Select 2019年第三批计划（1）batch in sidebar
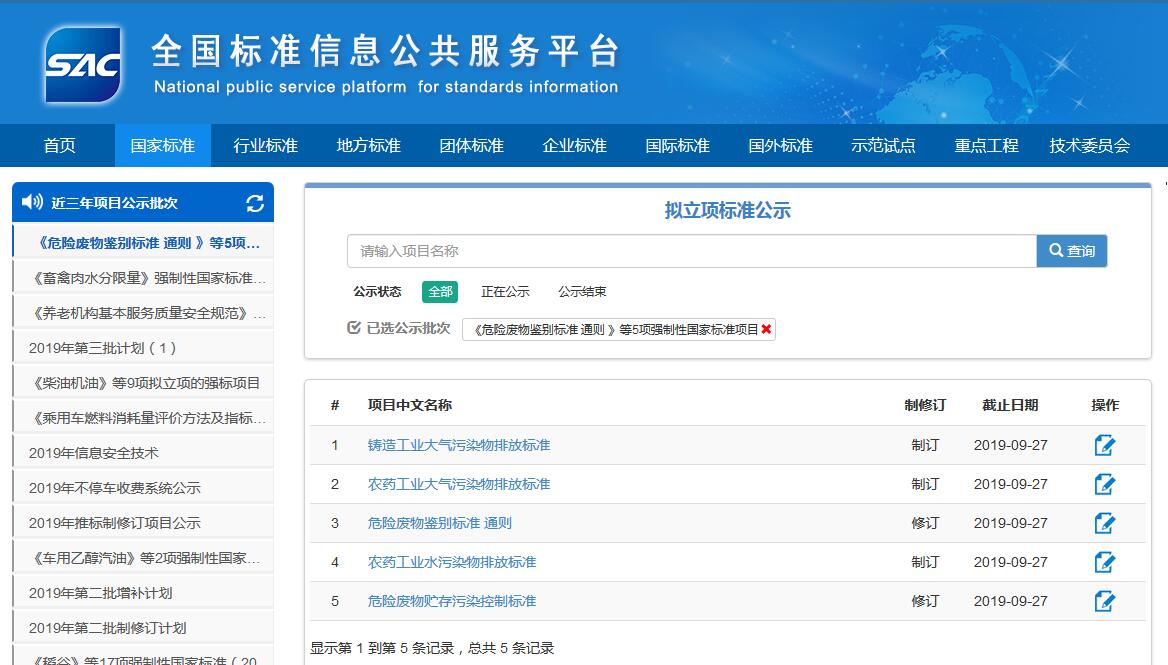 [x=103, y=348]
